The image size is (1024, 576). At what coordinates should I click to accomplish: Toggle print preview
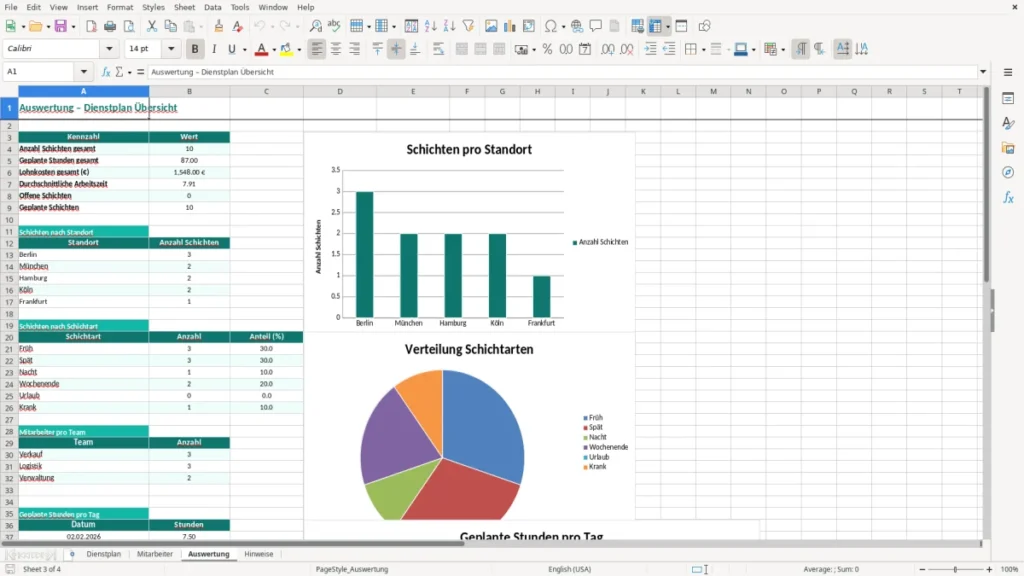coord(129,26)
